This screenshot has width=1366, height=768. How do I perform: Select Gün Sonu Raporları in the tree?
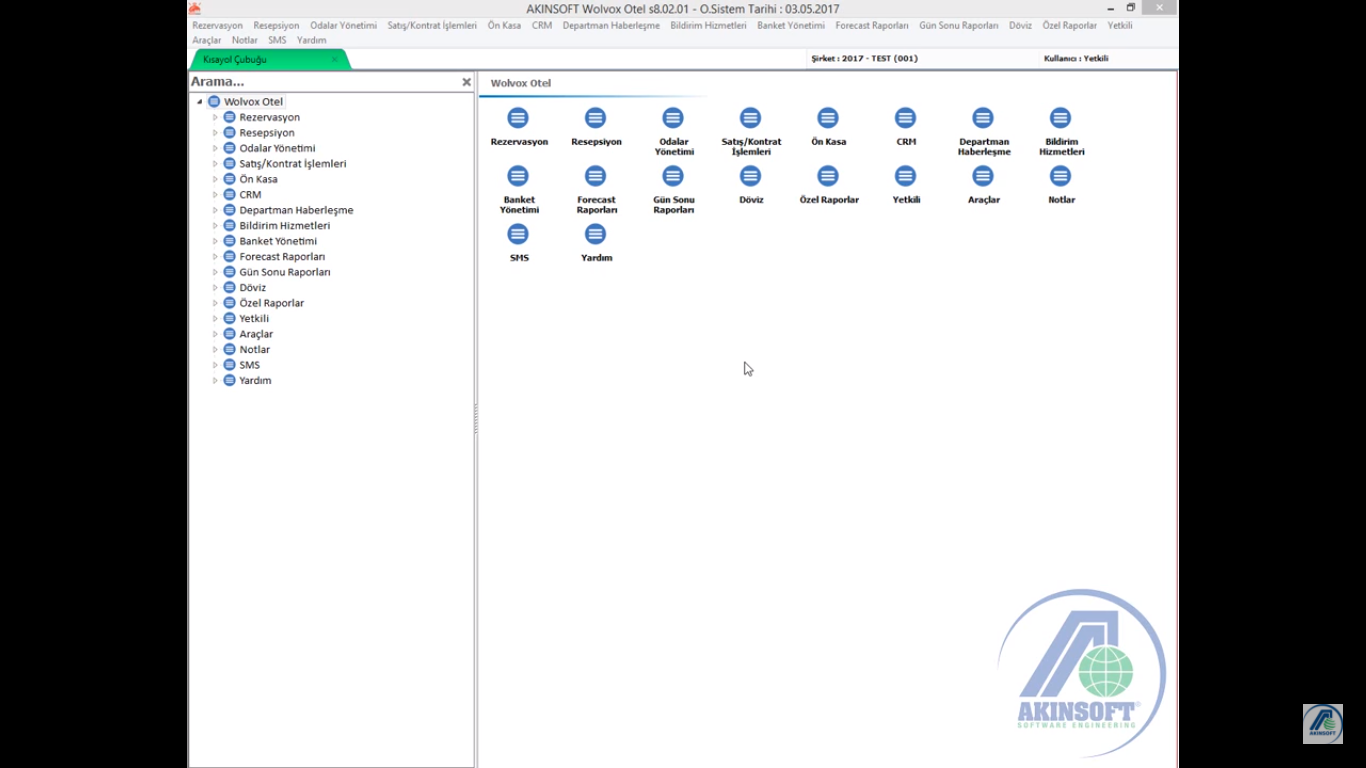[285, 273]
